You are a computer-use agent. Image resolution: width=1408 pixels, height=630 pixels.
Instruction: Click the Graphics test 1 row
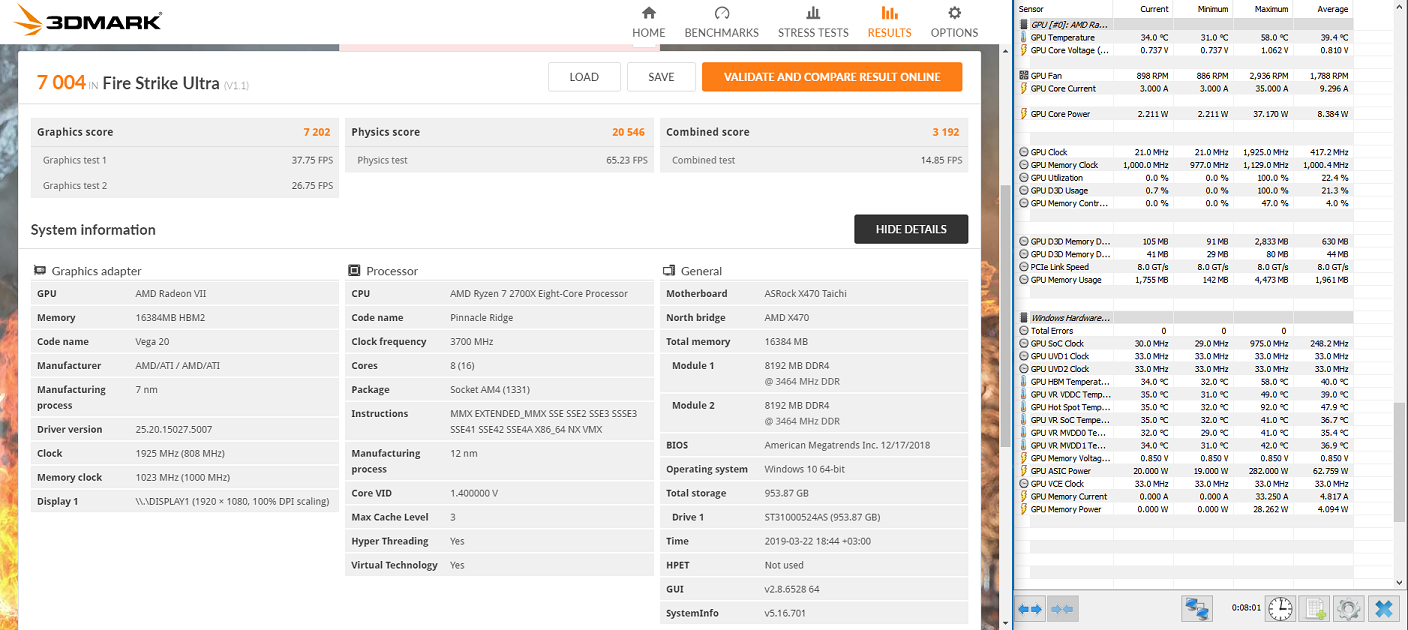click(x=185, y=160)
